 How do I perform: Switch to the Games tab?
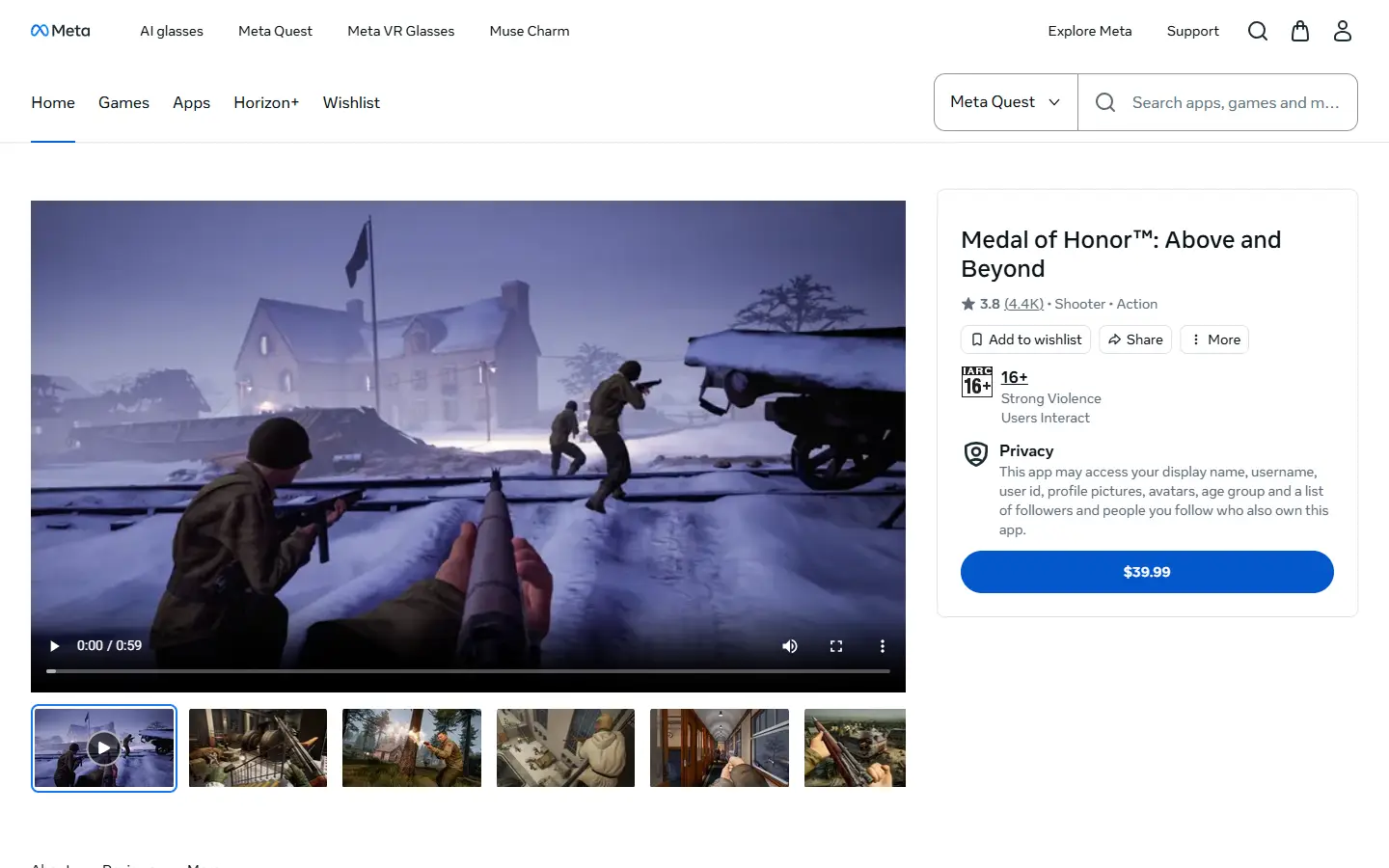[x=123, y=102]
